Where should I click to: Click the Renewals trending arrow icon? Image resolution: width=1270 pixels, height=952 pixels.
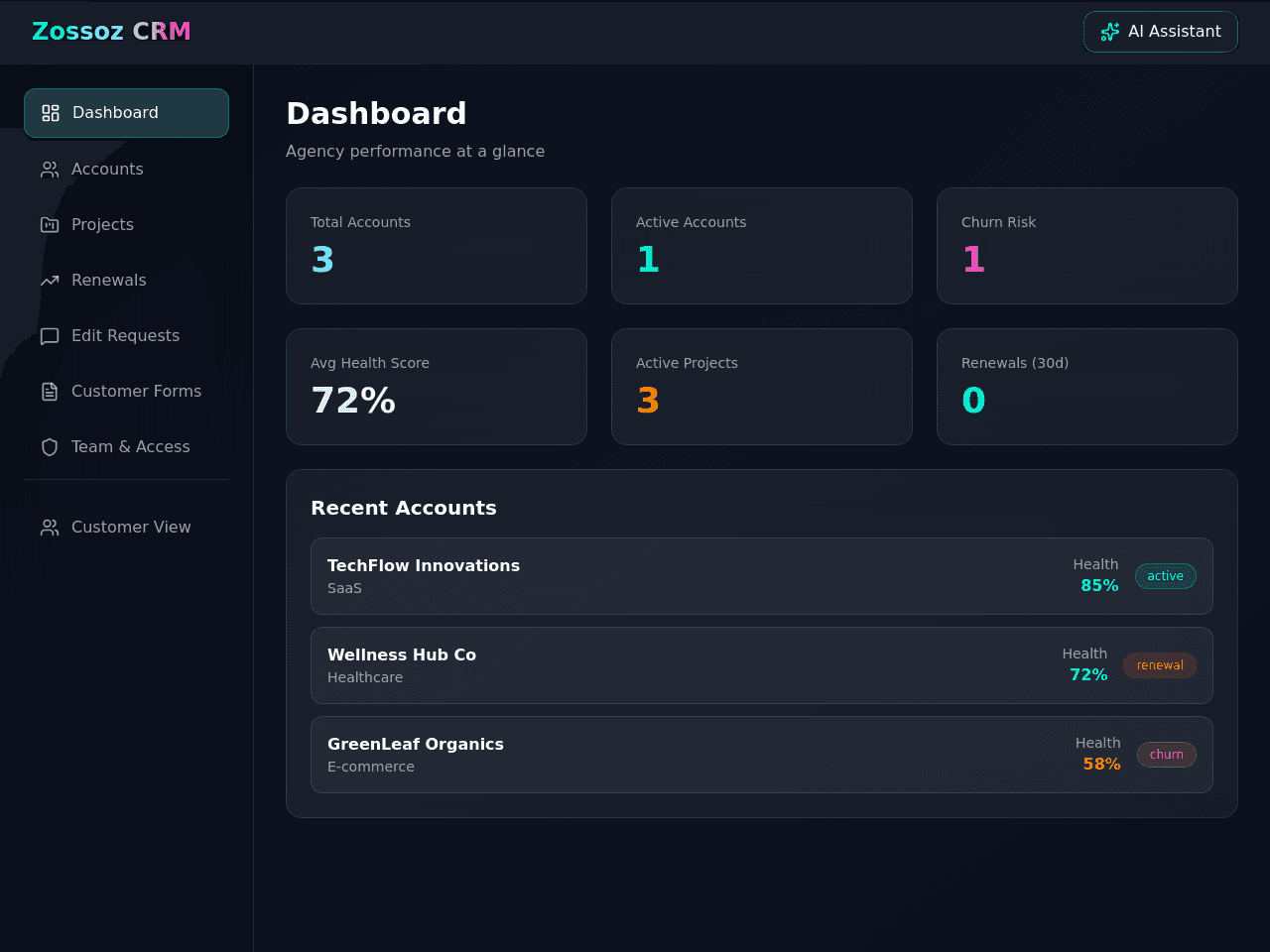tap(50, 281)
